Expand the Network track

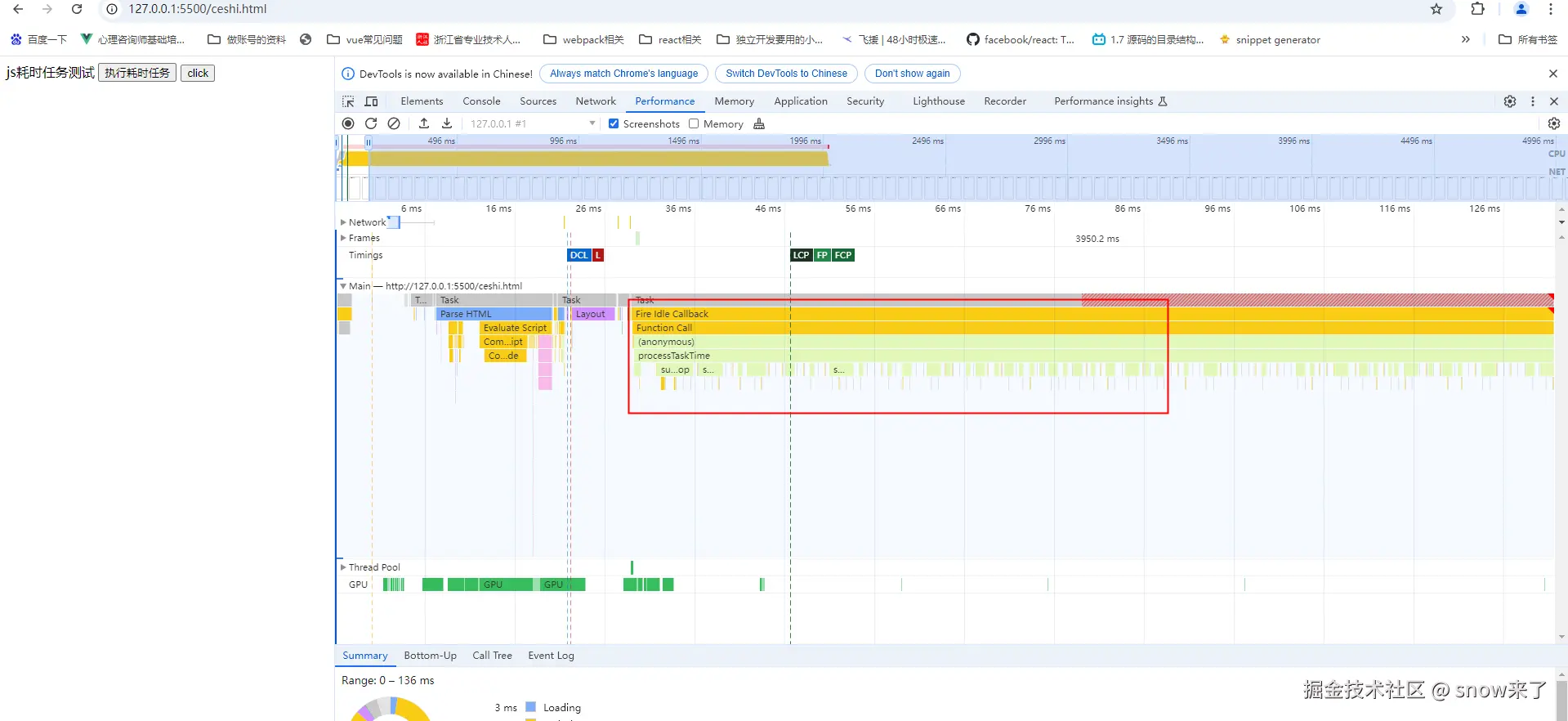[343, 222]
